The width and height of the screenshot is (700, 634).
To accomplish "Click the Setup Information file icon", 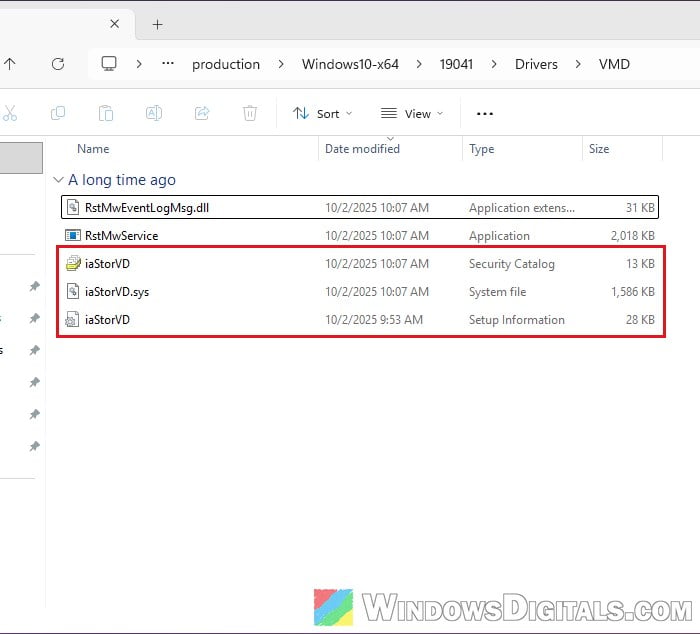I will pyautogui.click(x=72, y=320).
